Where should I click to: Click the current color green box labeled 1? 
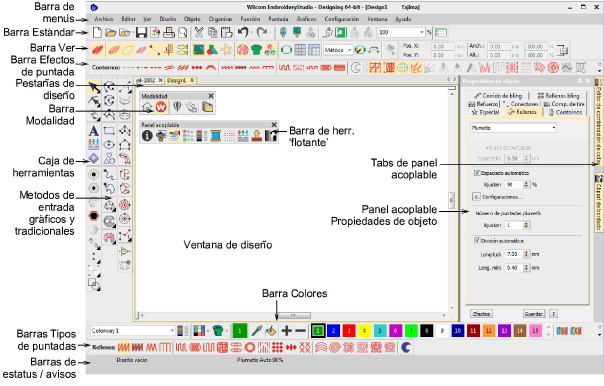click(240, 331)
